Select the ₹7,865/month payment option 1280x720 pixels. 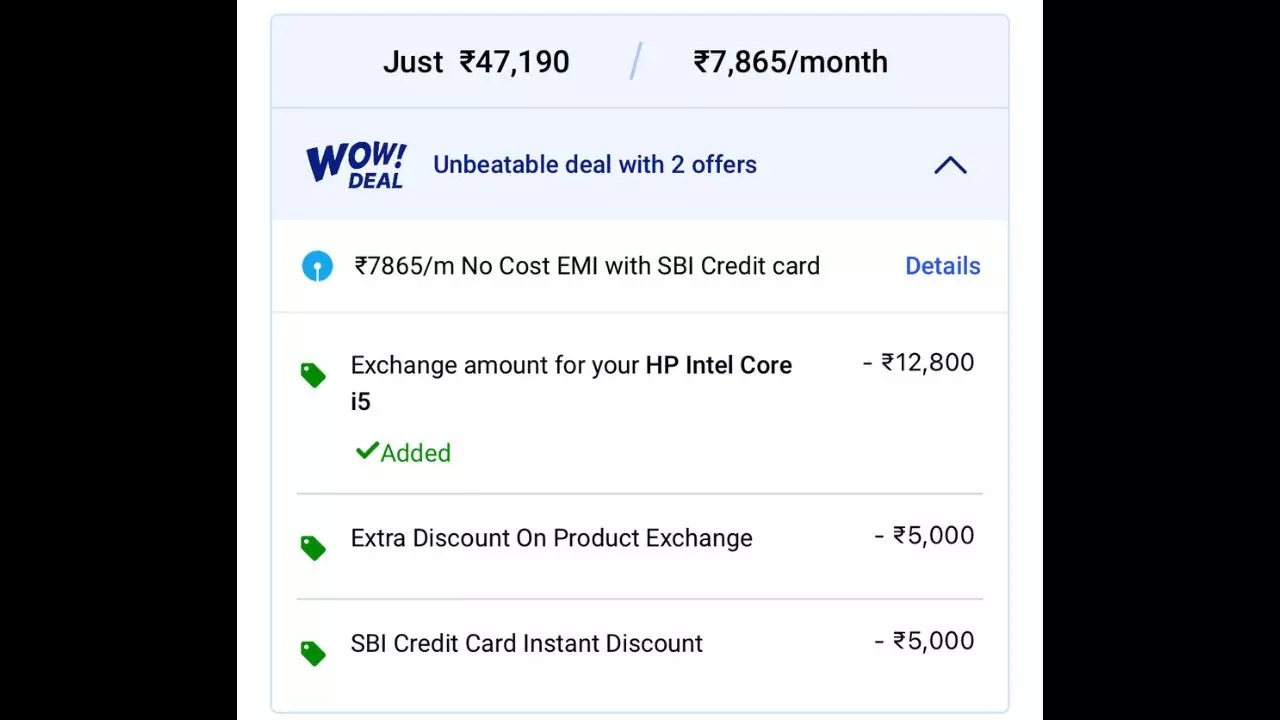[790, 61]
